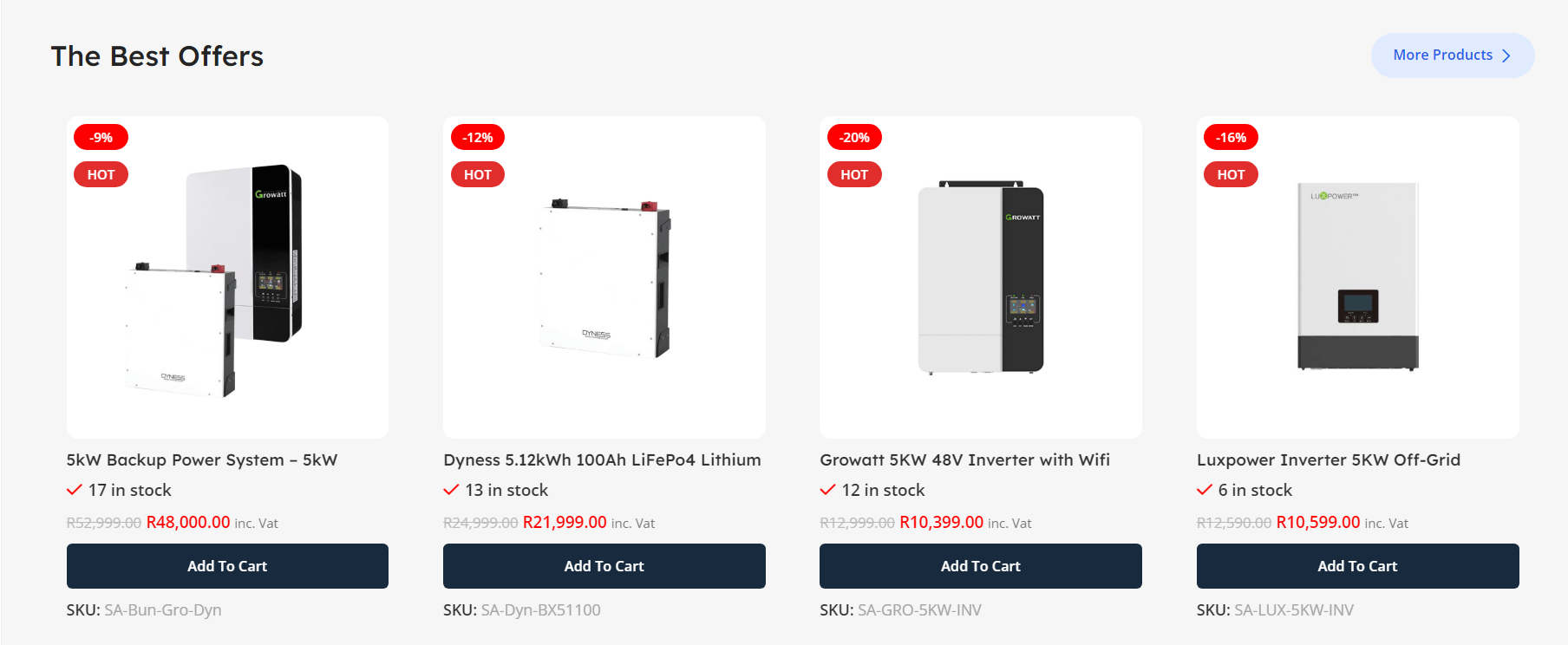Click the -9% discount badge

click(x=101, y=137)
